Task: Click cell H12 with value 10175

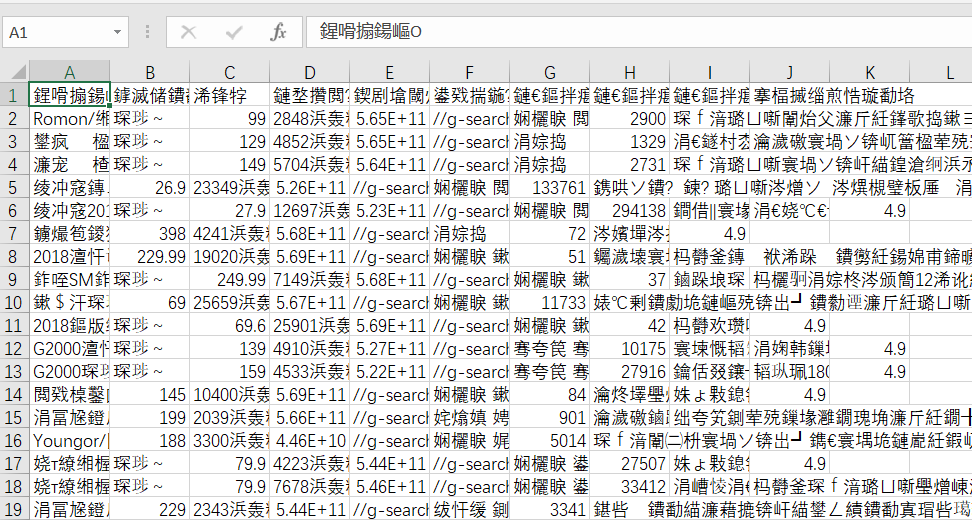Action: coord(629,348)
